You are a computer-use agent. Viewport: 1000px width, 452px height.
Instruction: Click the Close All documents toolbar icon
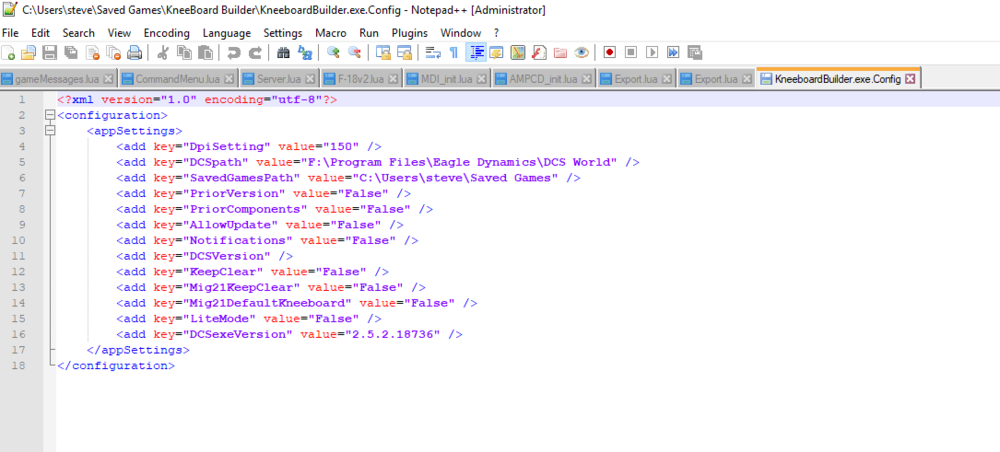pos(114,53)
